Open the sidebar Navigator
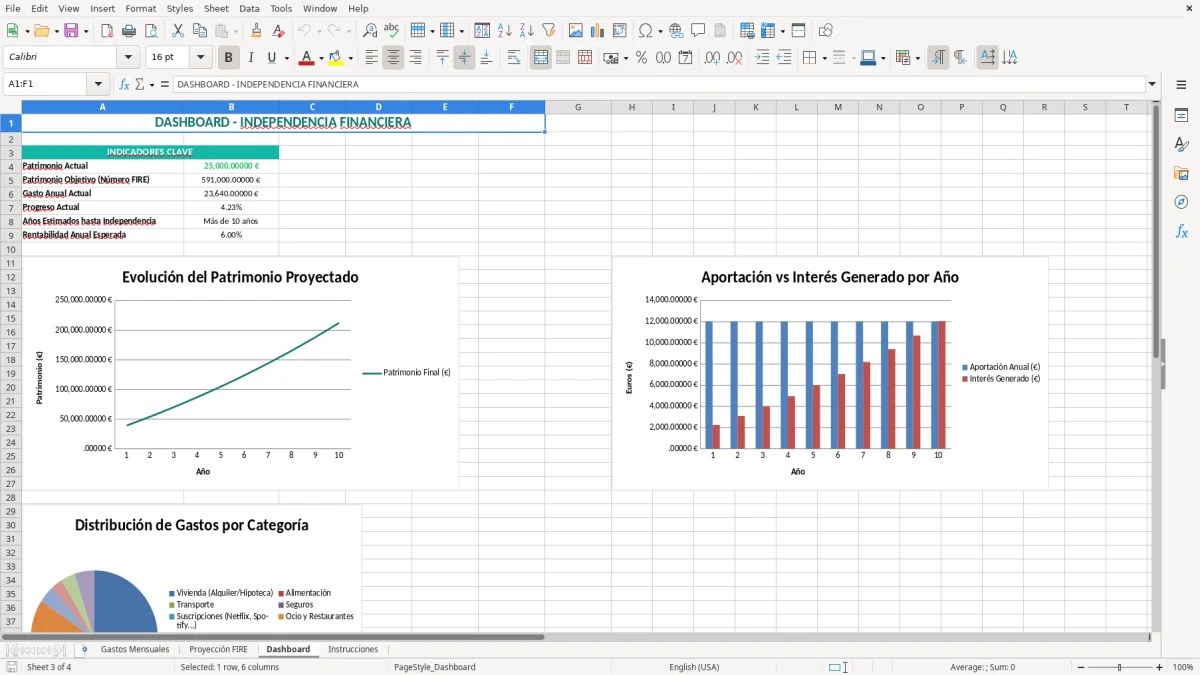1200x675 pixels. [x=1181, y=202]
